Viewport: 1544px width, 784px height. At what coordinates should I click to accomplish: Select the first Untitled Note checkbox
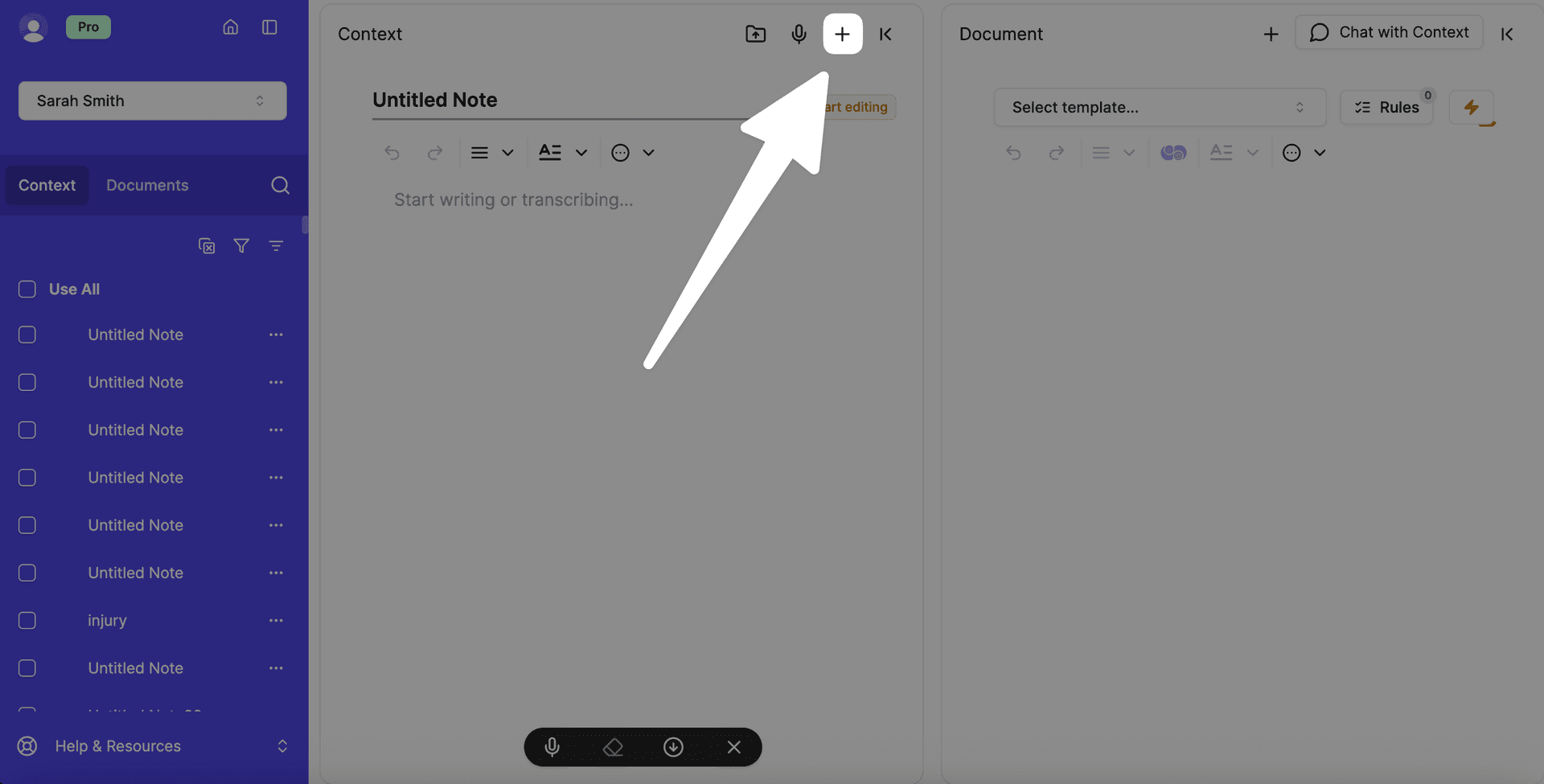point(27,335)
